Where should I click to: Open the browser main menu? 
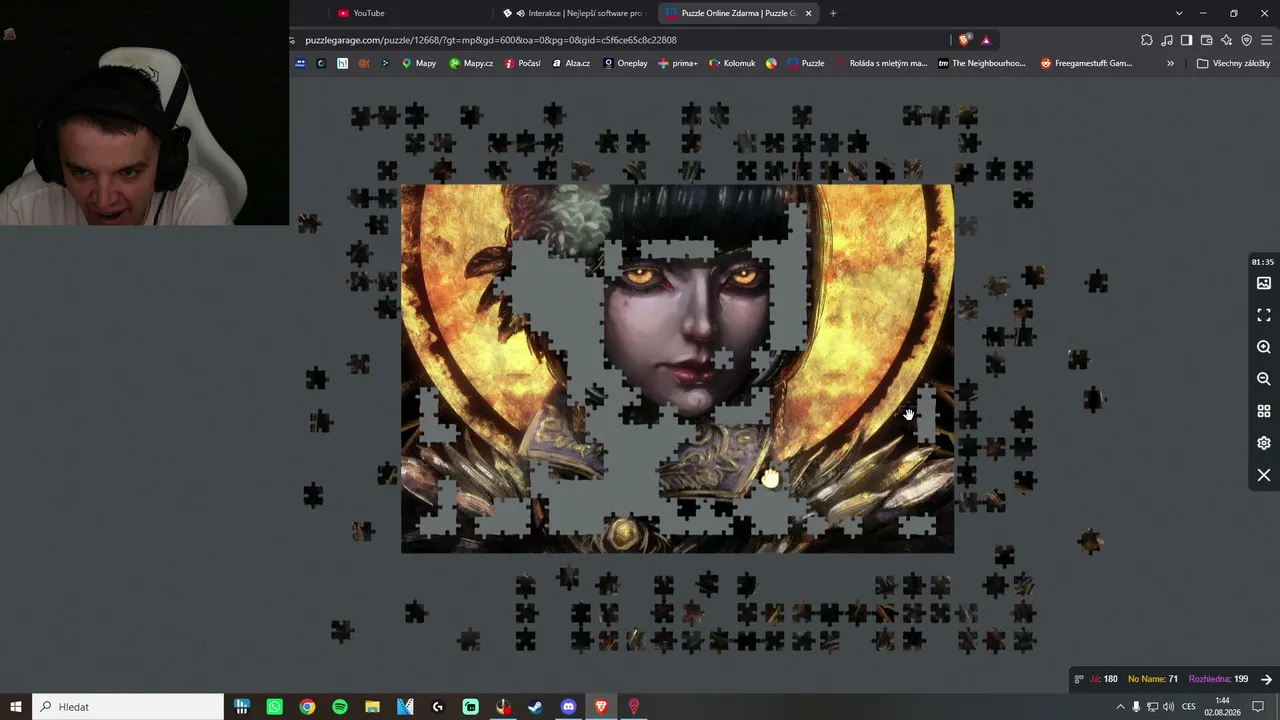1266,40
